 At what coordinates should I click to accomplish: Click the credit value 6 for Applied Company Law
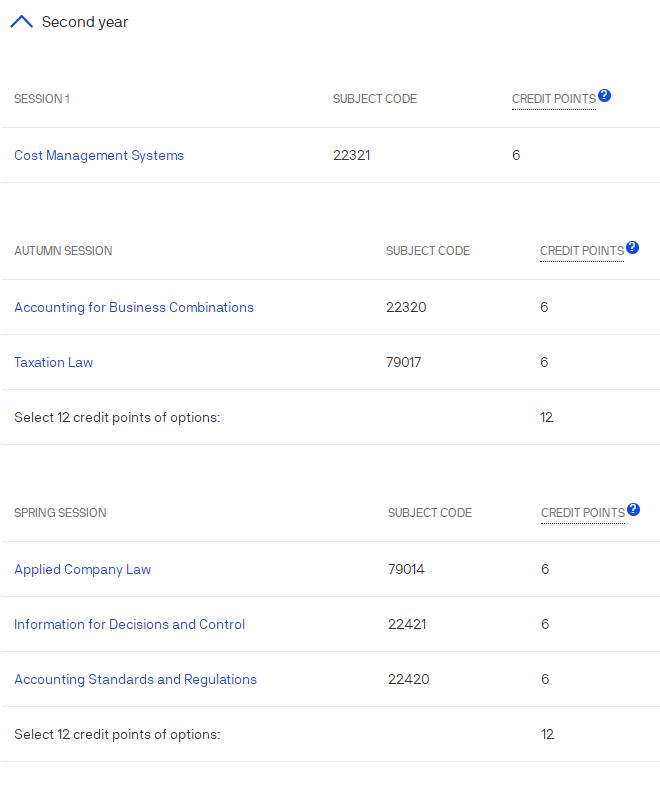pyautogui.click(x=545, y=569)
